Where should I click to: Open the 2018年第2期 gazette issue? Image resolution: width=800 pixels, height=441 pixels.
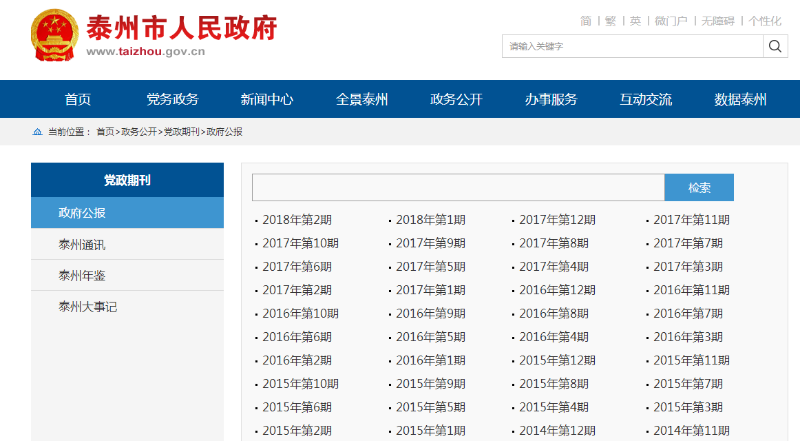click(297, 220)
